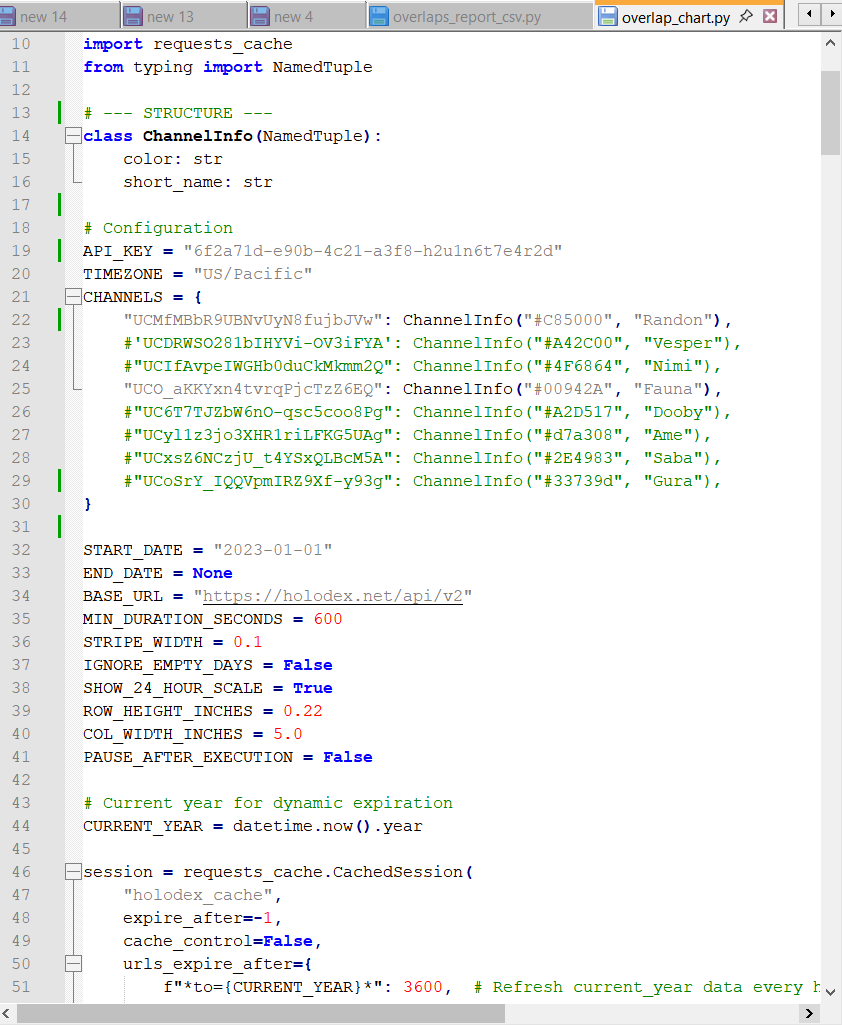Click the horizontal scrollbar left arrow

point(6,1014)
